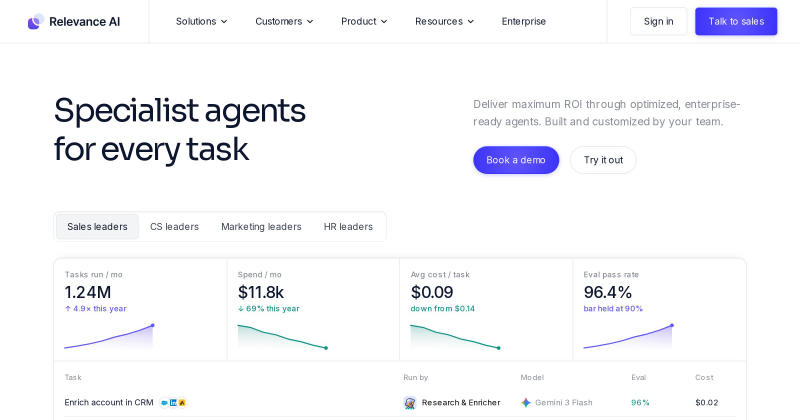Click the 96% eval cell
800x420 pixels.
click(640, 403)
